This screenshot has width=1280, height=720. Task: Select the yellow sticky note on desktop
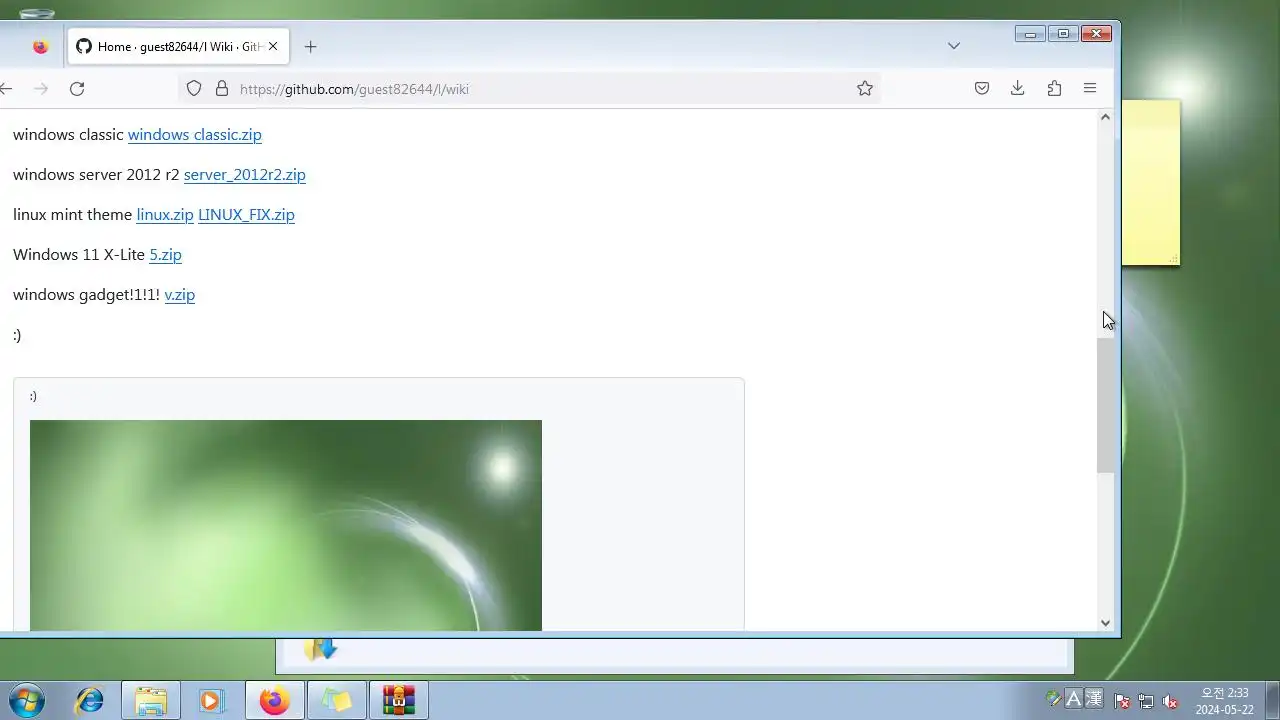pos(1151,183)
